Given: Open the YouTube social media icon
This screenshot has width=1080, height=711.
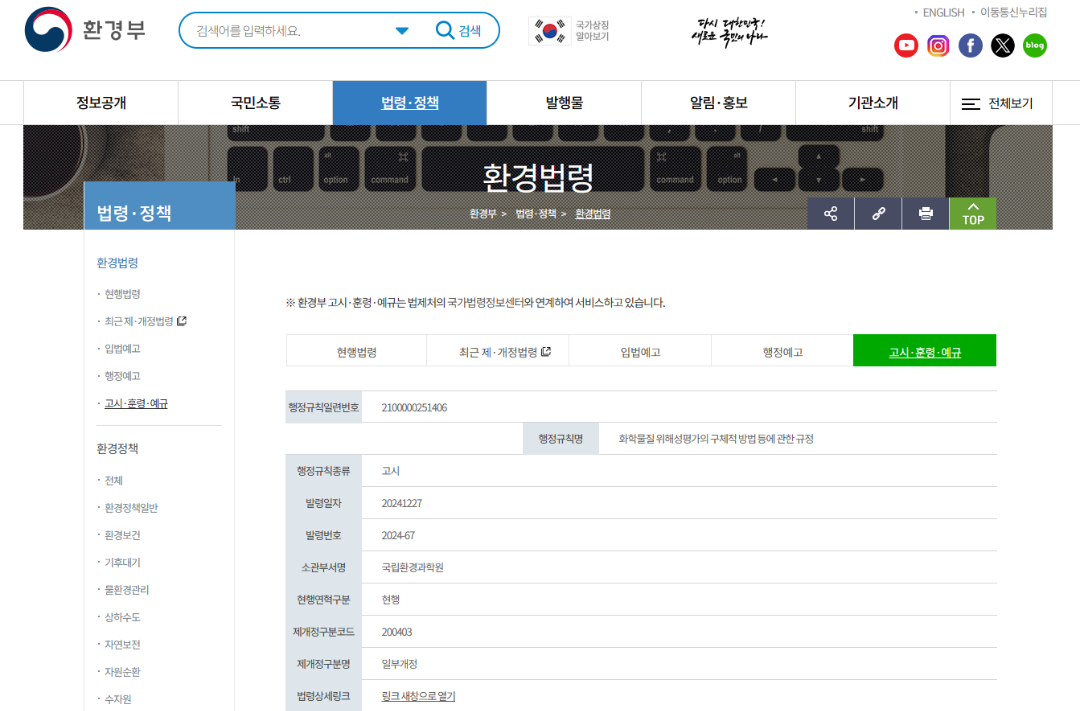Looking at the screenshot, I should click(906, 45).
